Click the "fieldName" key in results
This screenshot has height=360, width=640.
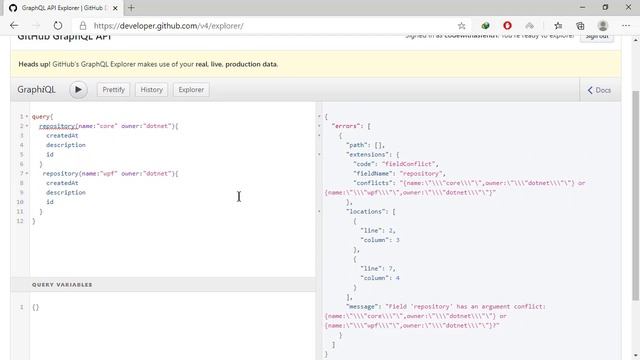coord(373,173)
